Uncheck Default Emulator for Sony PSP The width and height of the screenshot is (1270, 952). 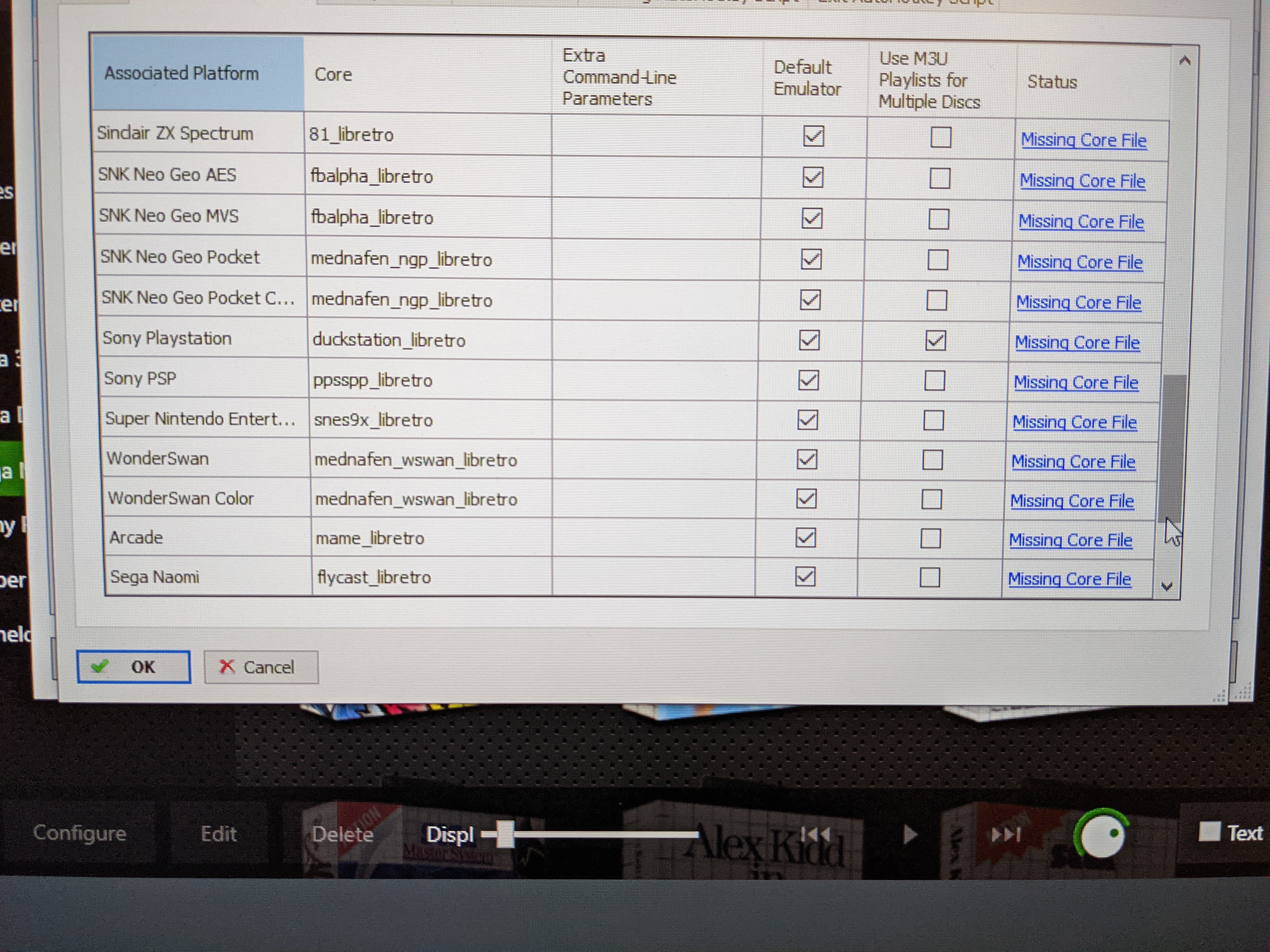click(x=808, y=380)
